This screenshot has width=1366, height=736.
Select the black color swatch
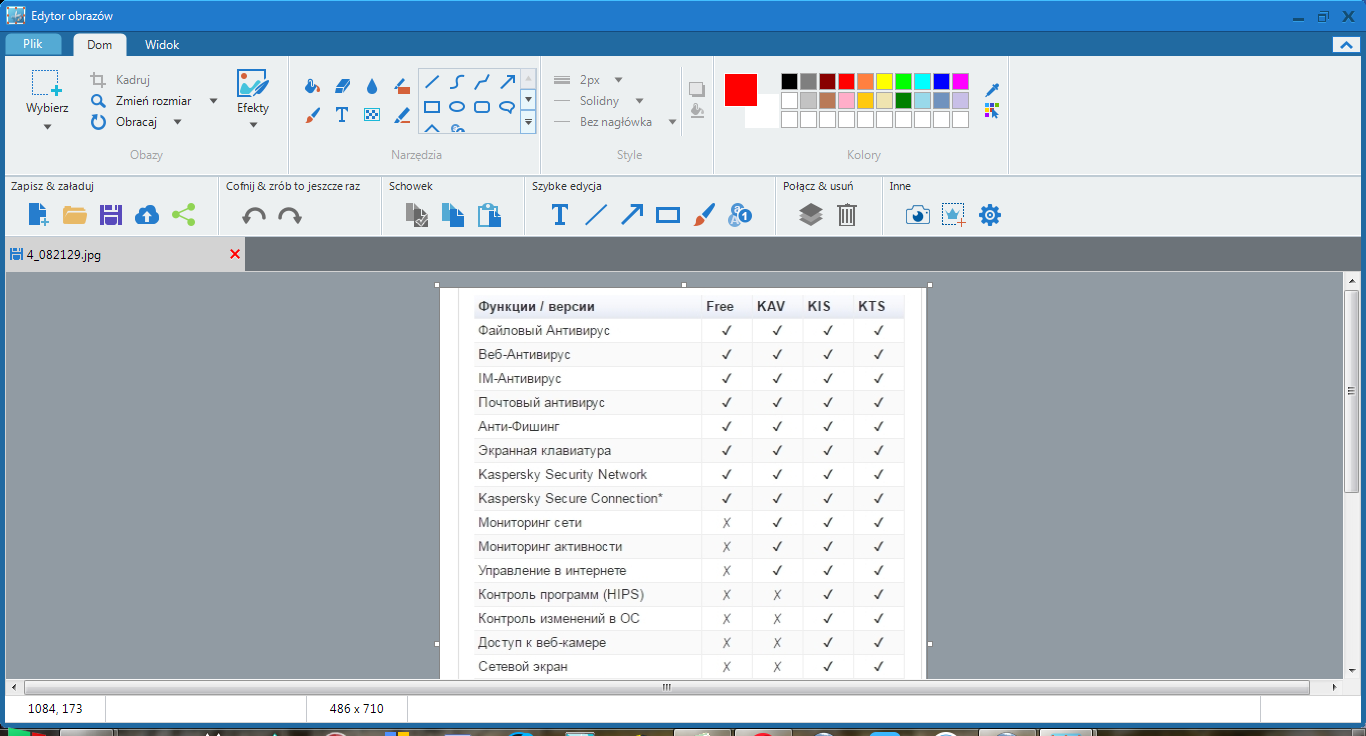coord(790,81)
